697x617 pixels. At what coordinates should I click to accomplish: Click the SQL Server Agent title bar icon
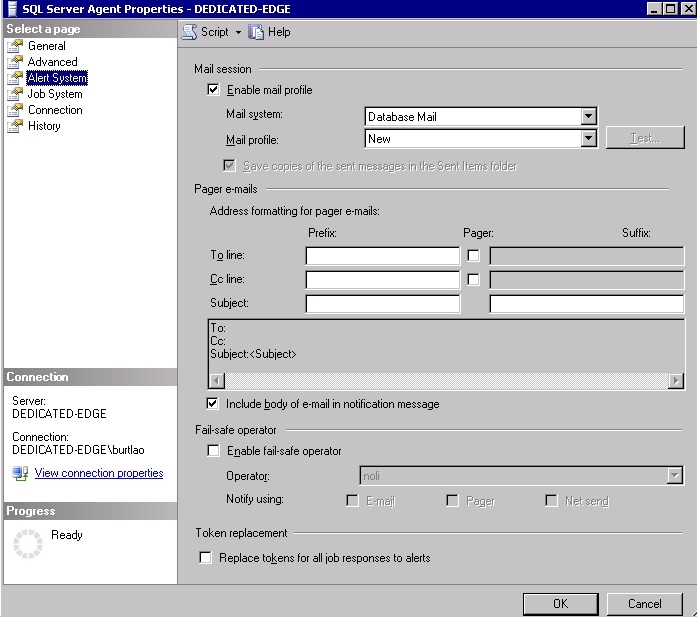click(12, 9)
